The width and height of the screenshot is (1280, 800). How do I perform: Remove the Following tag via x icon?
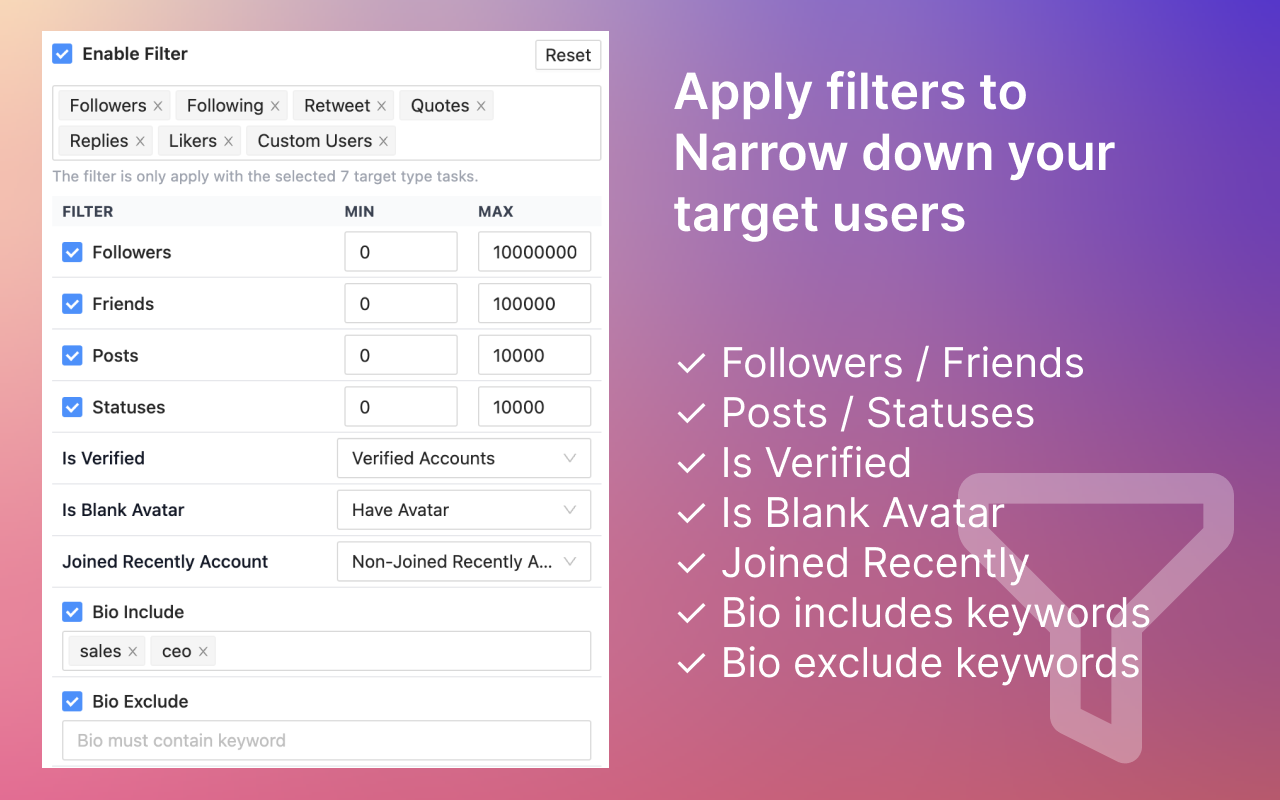point(275,106)
